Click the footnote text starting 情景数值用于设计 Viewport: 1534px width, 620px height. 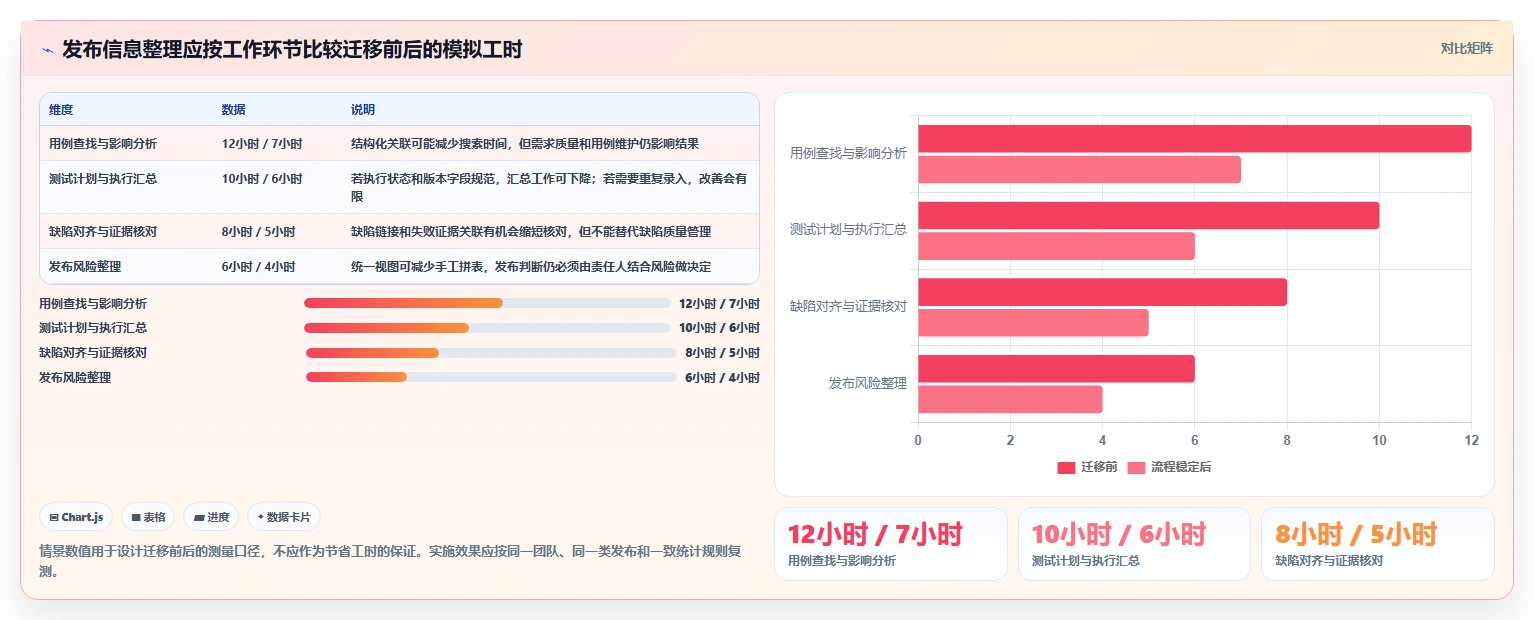390,562
